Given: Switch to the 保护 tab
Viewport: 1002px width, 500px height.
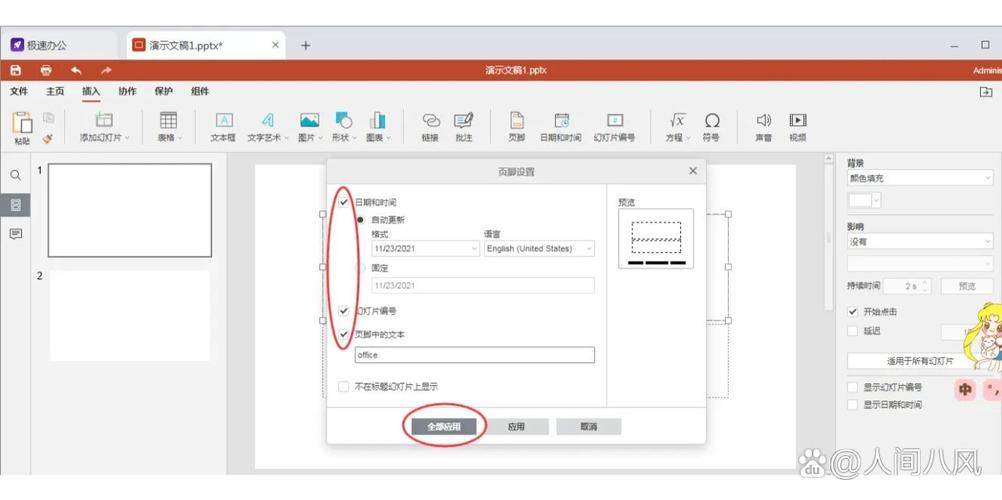Looking at the screenshot, I should [164, 91].
